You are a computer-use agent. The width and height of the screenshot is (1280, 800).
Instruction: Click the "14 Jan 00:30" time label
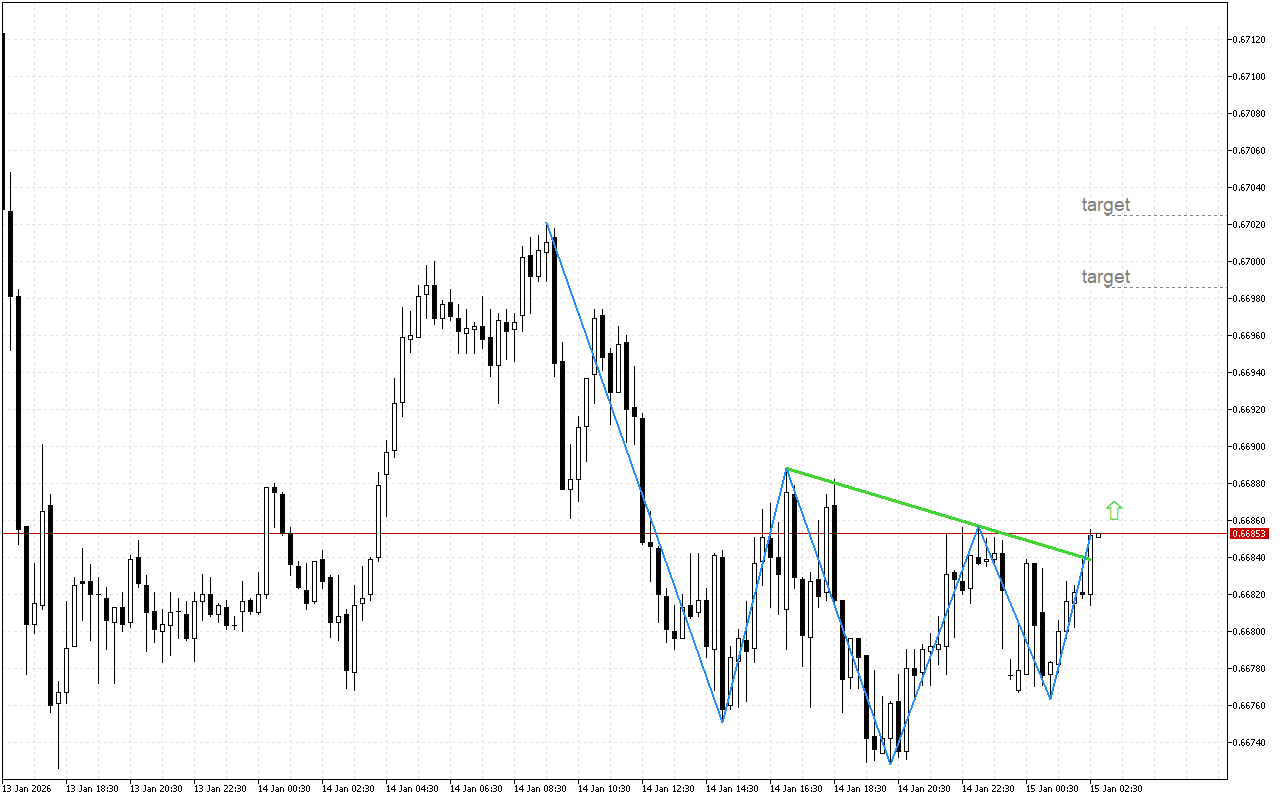pos(284,789)
